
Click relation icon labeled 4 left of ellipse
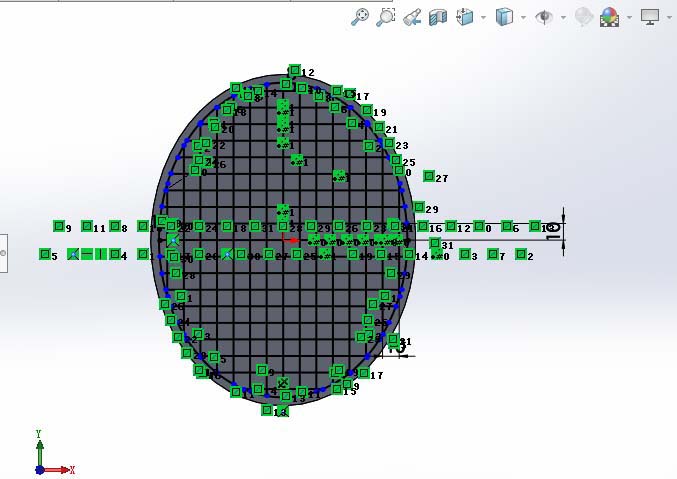point(115,254)
